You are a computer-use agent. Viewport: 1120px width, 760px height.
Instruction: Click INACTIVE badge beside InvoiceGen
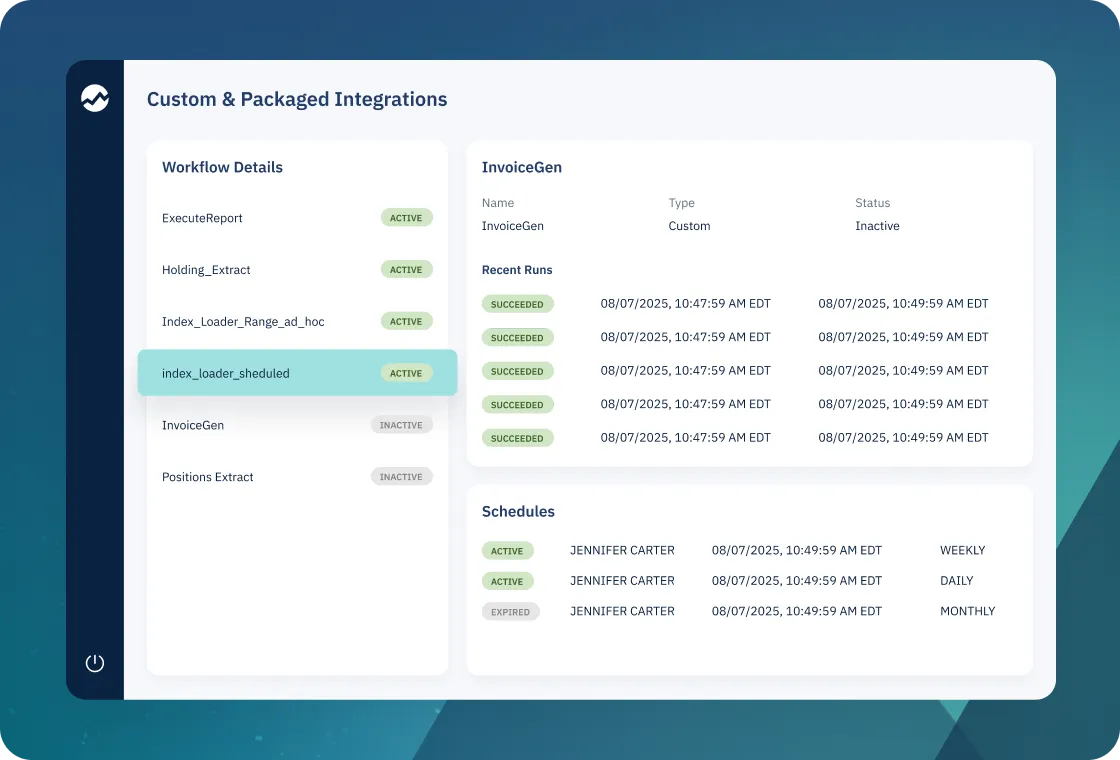pos(401,425)
